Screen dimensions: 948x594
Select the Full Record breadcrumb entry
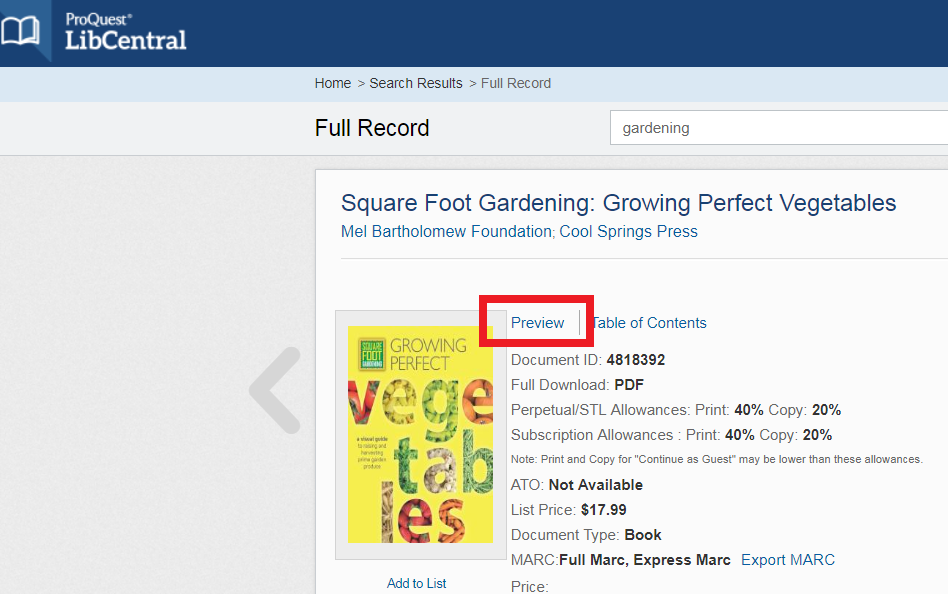(x=516, y=83)
